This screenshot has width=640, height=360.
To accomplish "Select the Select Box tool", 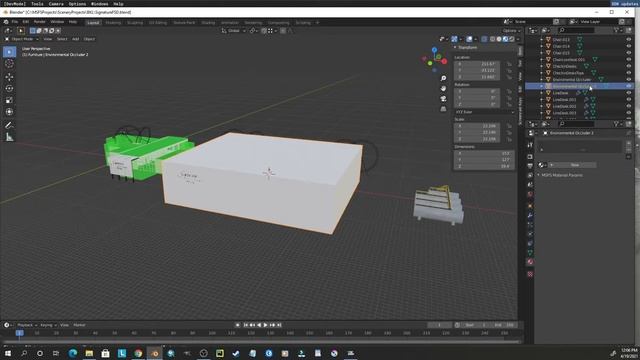I will [9, 52].
